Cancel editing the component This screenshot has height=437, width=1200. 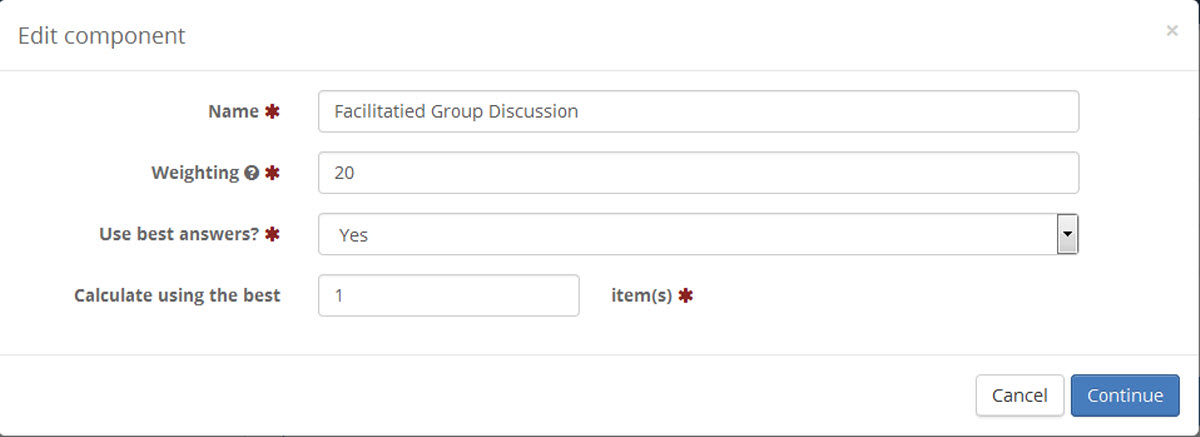(1020, 395)
